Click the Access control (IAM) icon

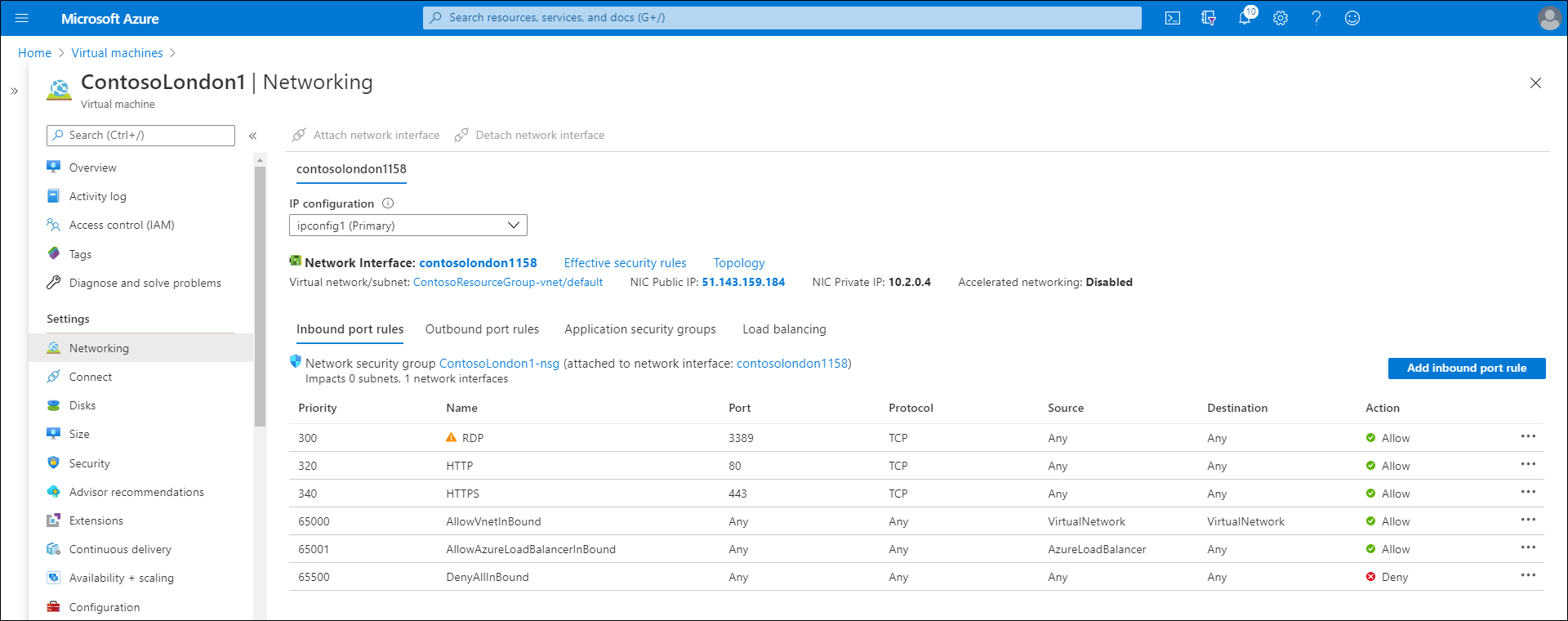(54, 225)
